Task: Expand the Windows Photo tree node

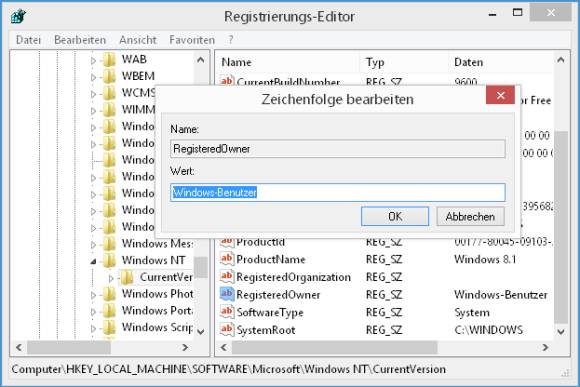Action: coord(93,295)
